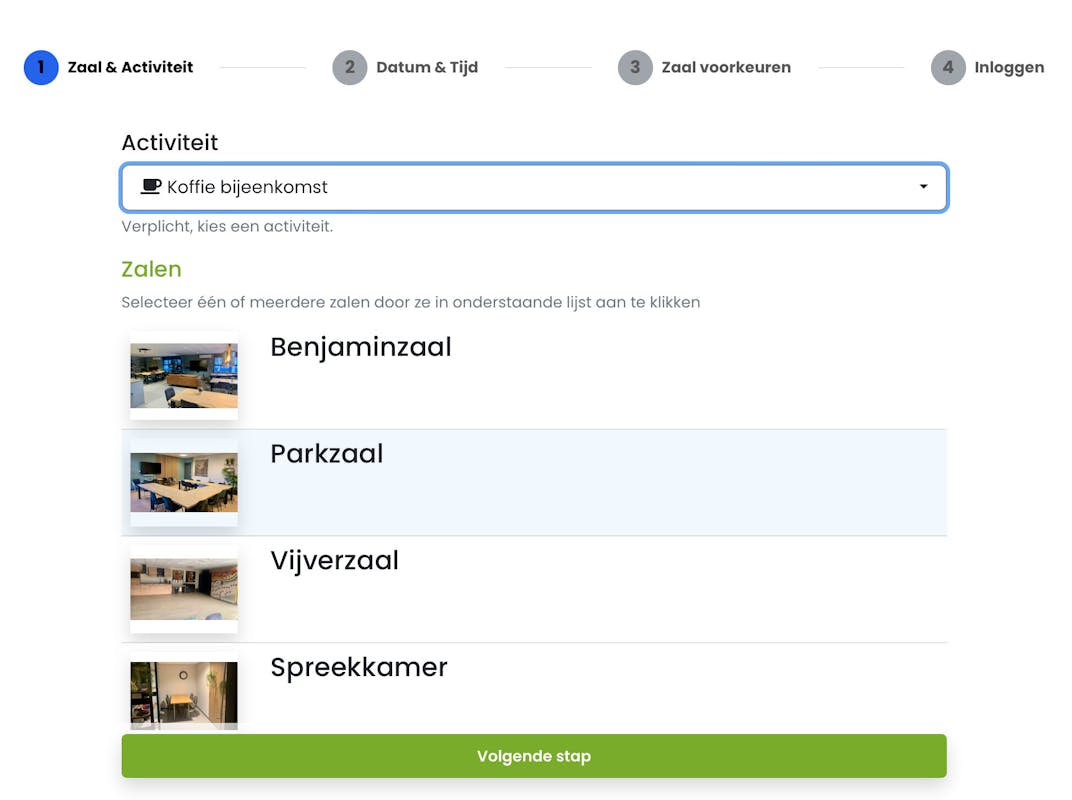1072x800 pixels.
Task: Choose the Spreekkamer room thumbnail
Action: click(x=184, y=693)
